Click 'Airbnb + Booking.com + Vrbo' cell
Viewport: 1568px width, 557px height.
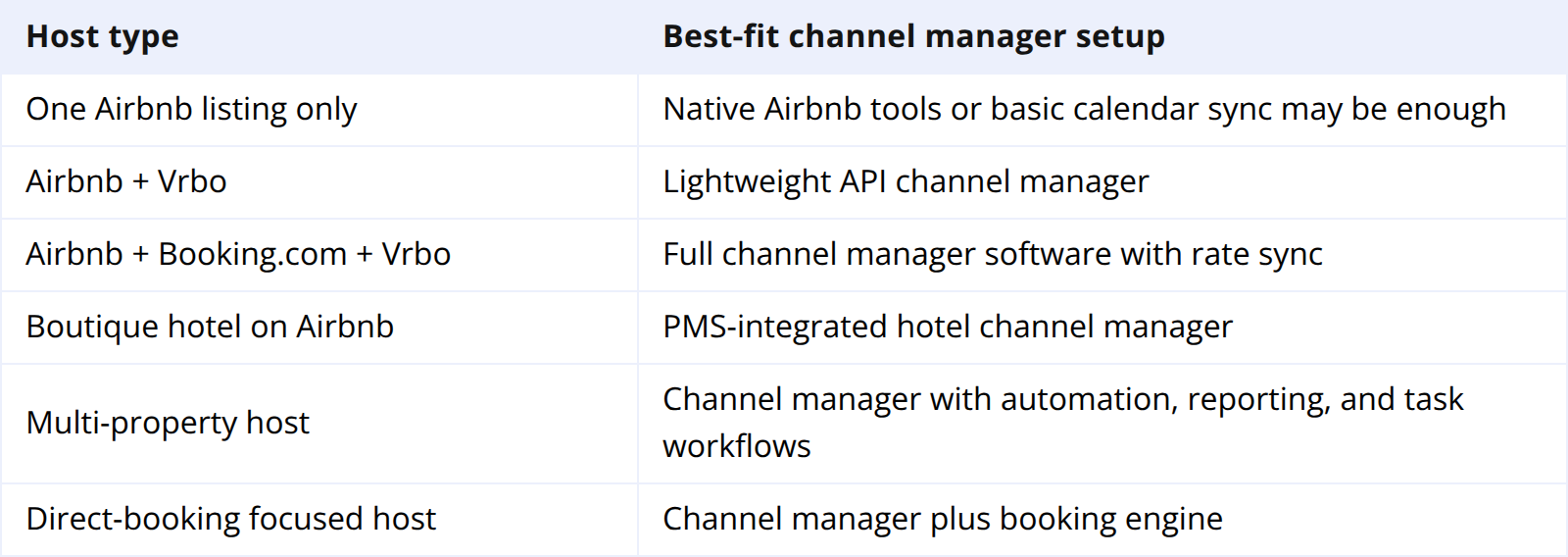(x=318, y=255)
